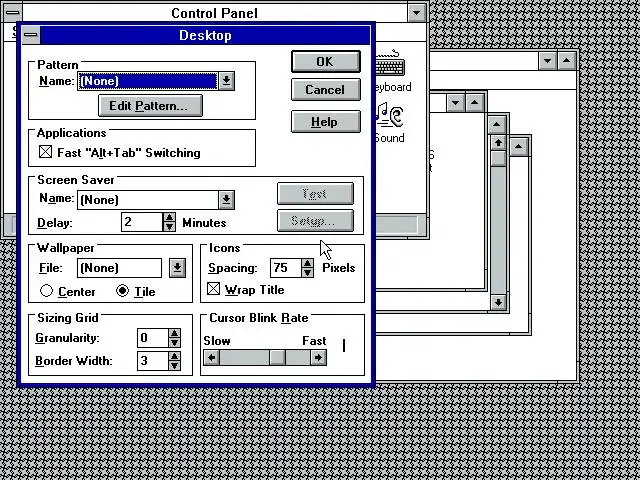Select the Center wallpaper radio button

coord(47,291)
